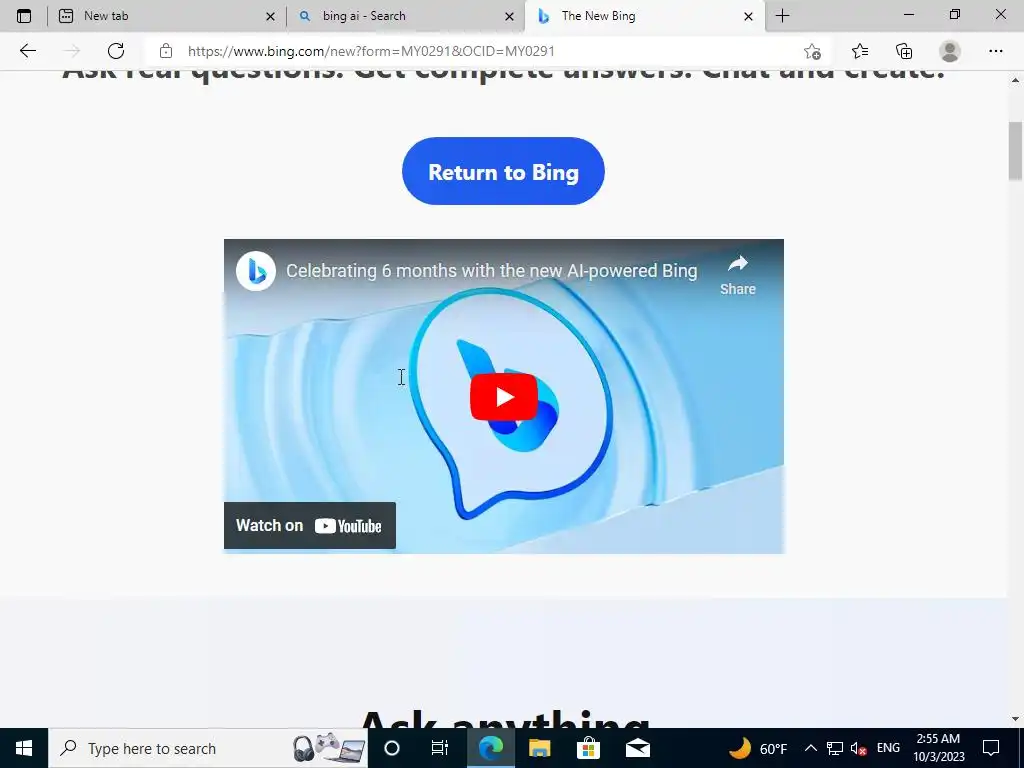Open the clock showing 2:55 AM
This screenshot has width=1024, height=768.
point(938,748)
